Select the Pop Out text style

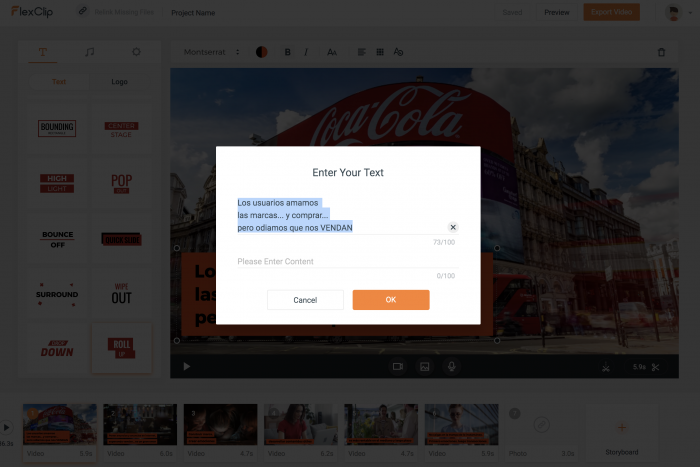[121, 183]
